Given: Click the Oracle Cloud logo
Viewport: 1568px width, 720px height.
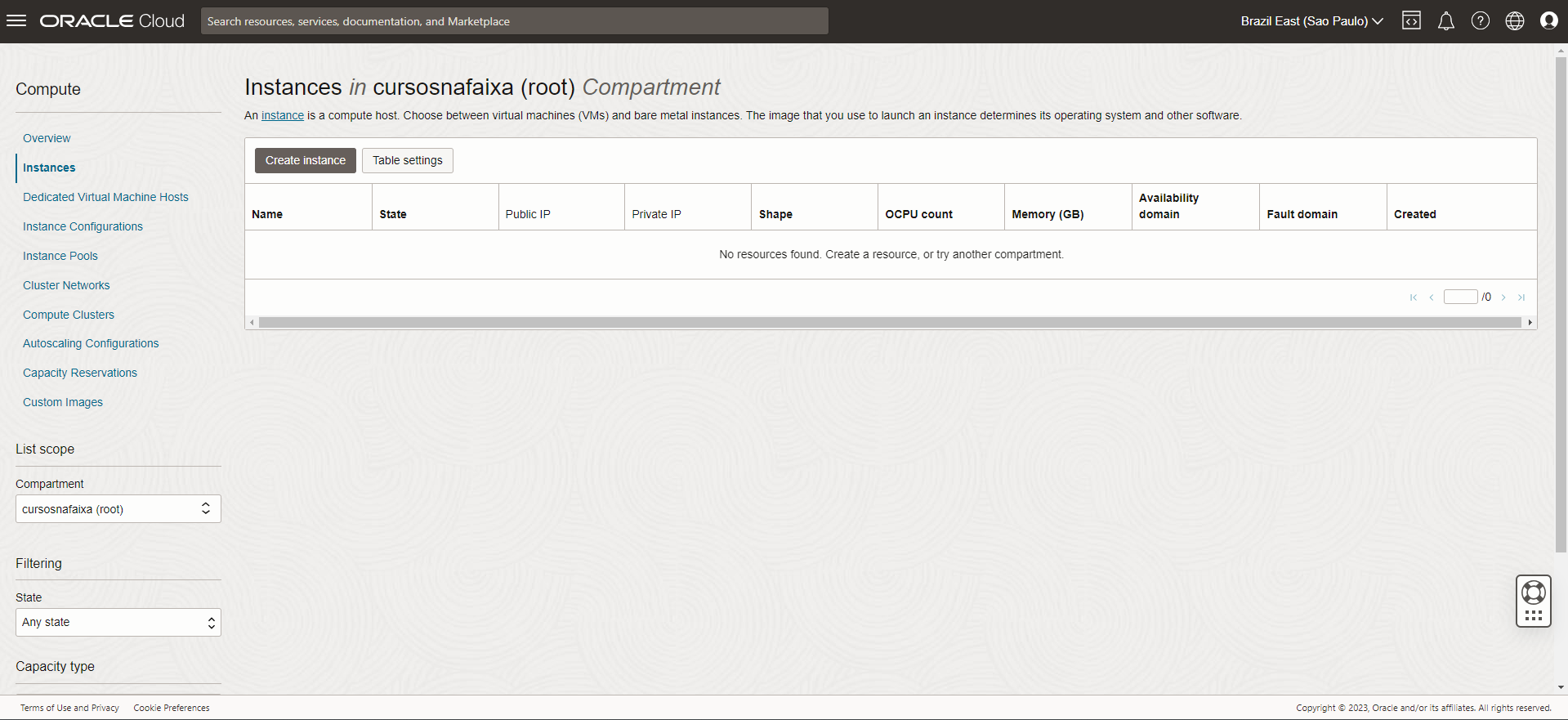Looking at the screenshot, I should tap(112, 21).
